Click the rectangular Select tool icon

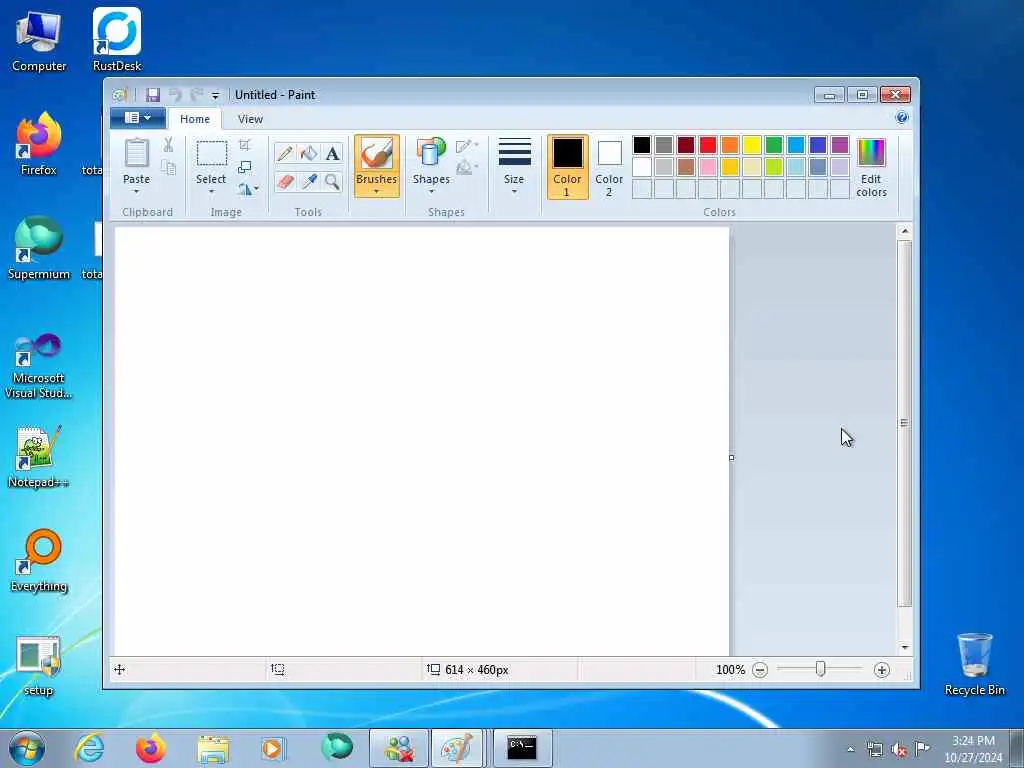point(212,154)
